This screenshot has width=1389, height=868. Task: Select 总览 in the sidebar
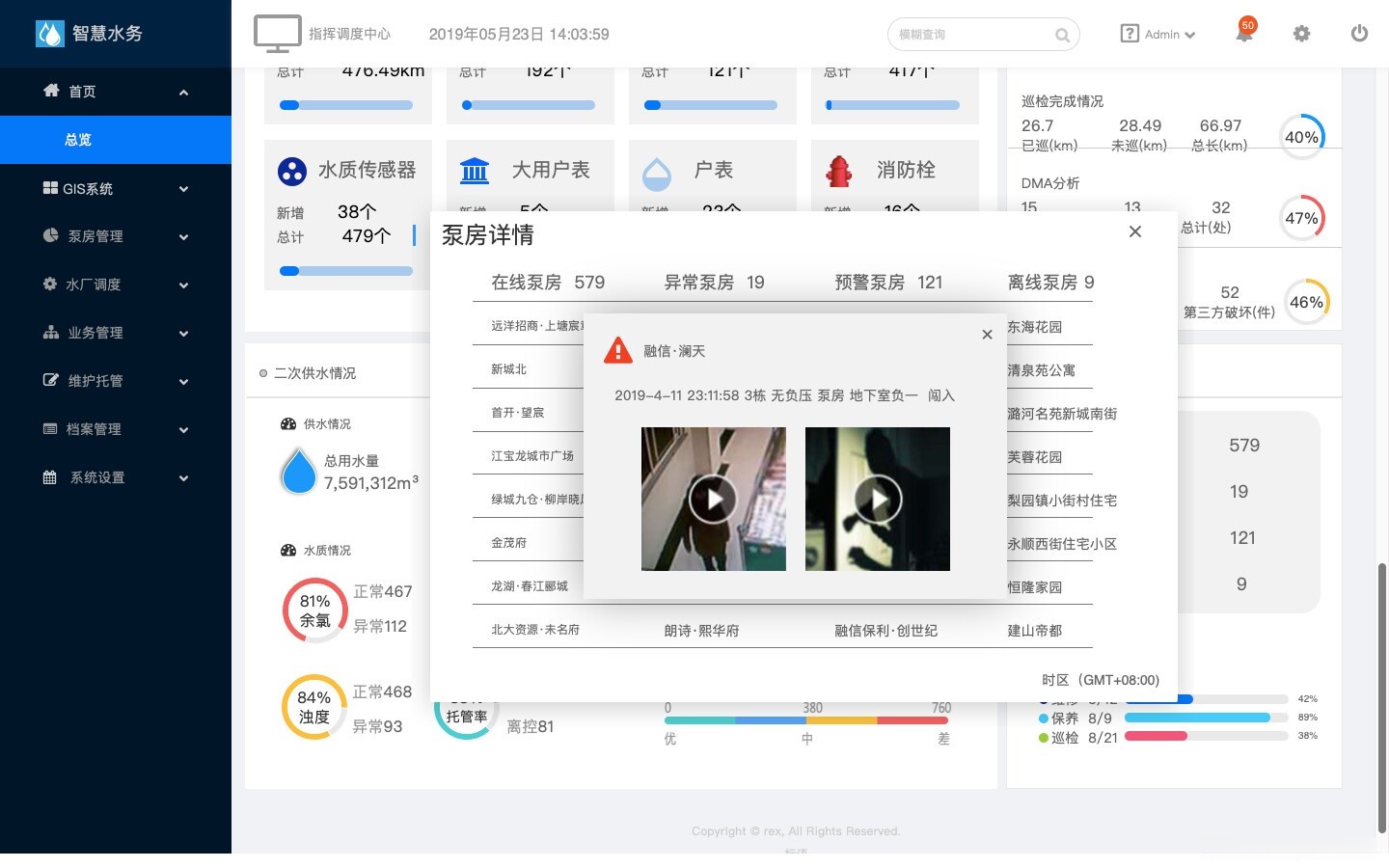77,139
